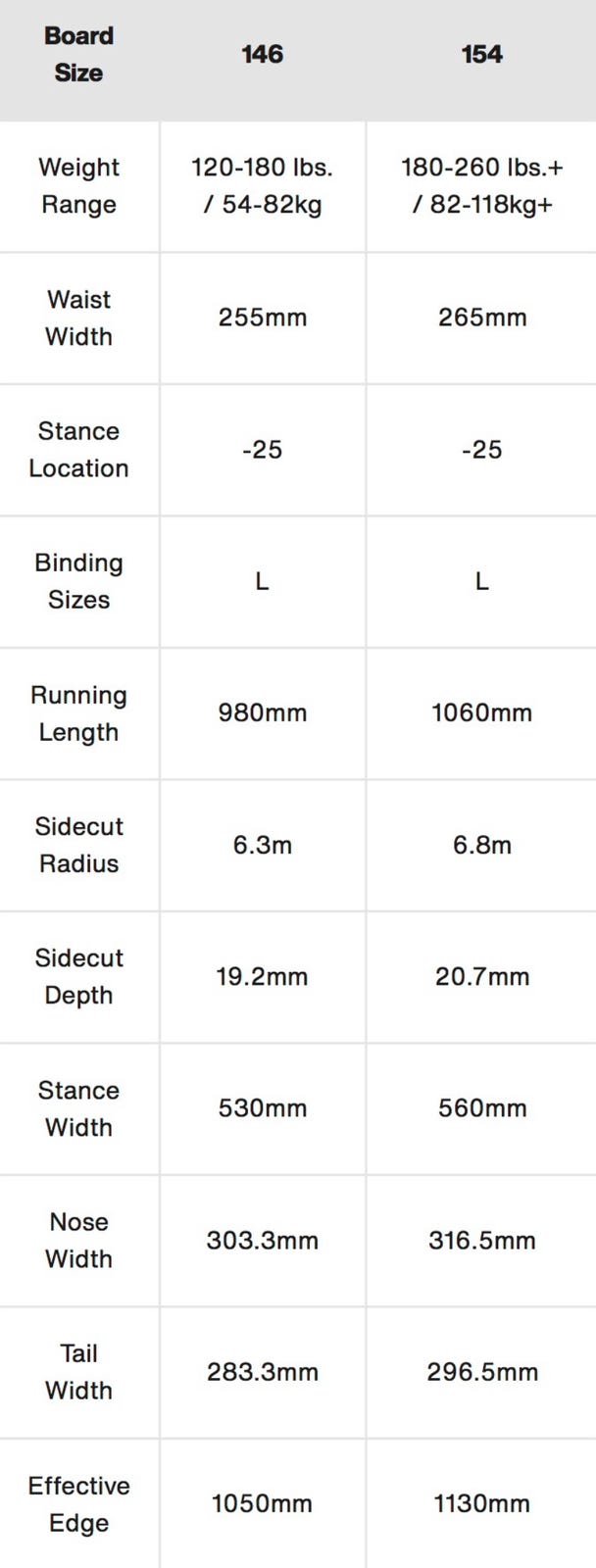This screenshot has height=1568, width=596.
Task: Select the 980mm running length value
Action: (262, 712)
